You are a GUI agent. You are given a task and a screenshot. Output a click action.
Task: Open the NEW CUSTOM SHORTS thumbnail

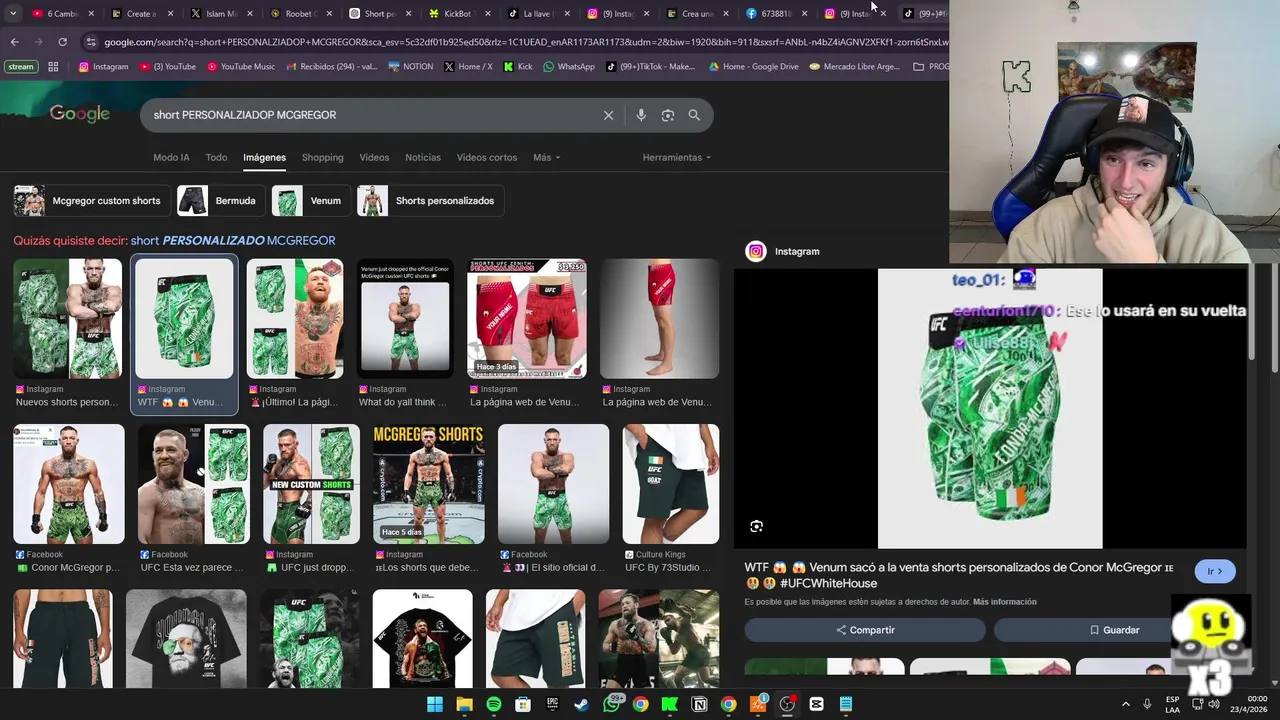click(x=311, y=484)
